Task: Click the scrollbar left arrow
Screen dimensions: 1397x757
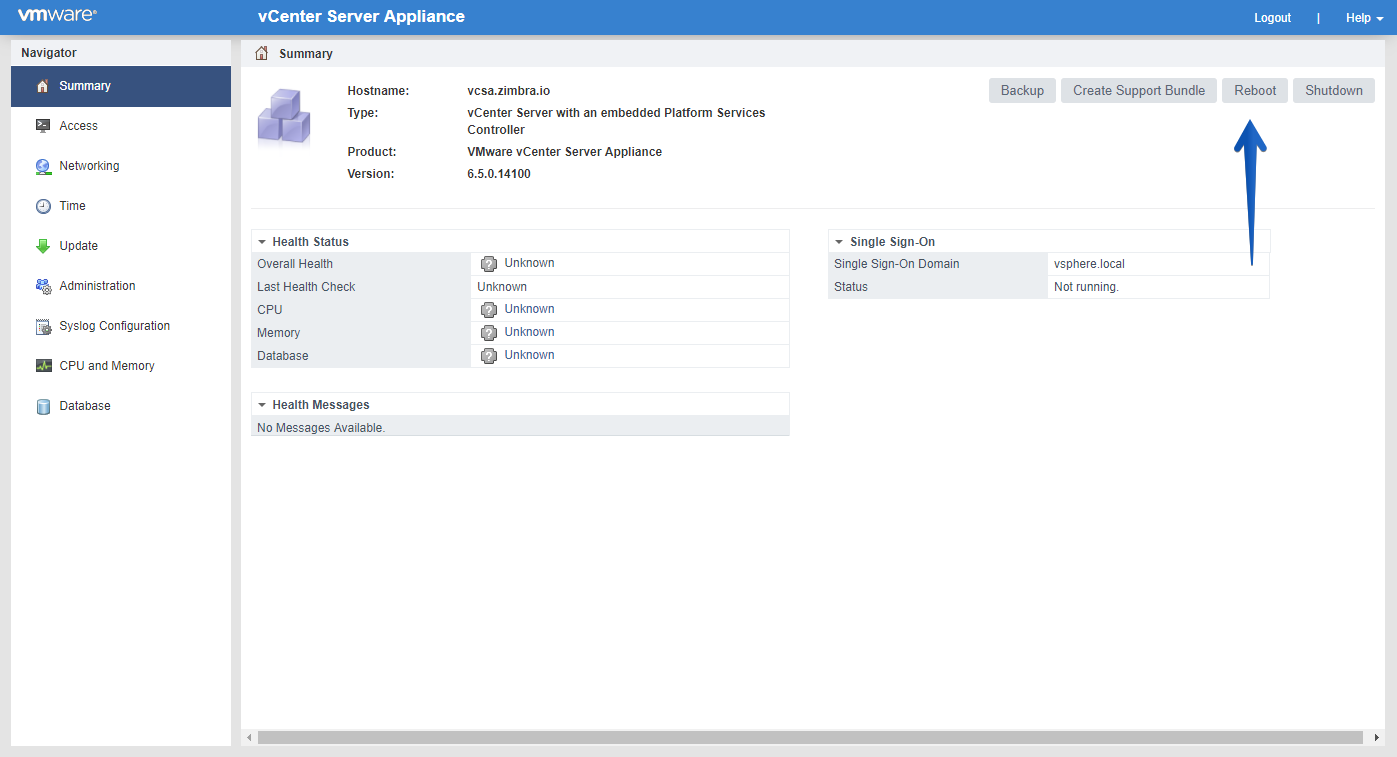Action: click(248, 737)
